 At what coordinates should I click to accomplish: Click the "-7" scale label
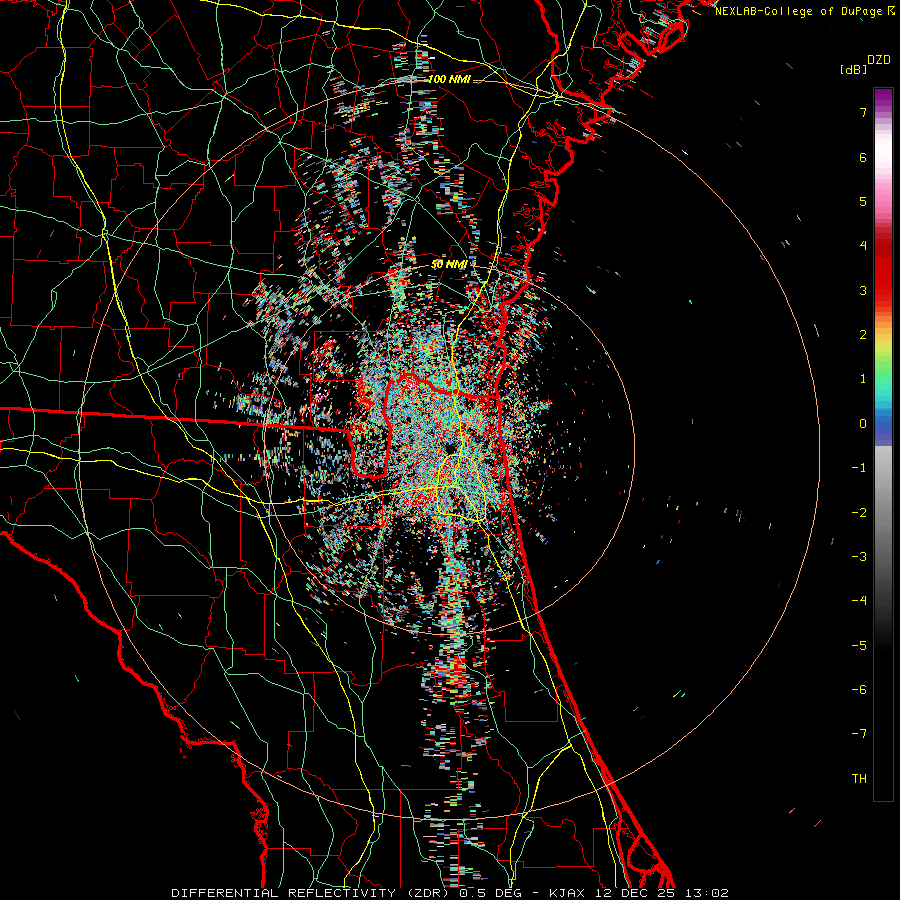click(859, 734)
